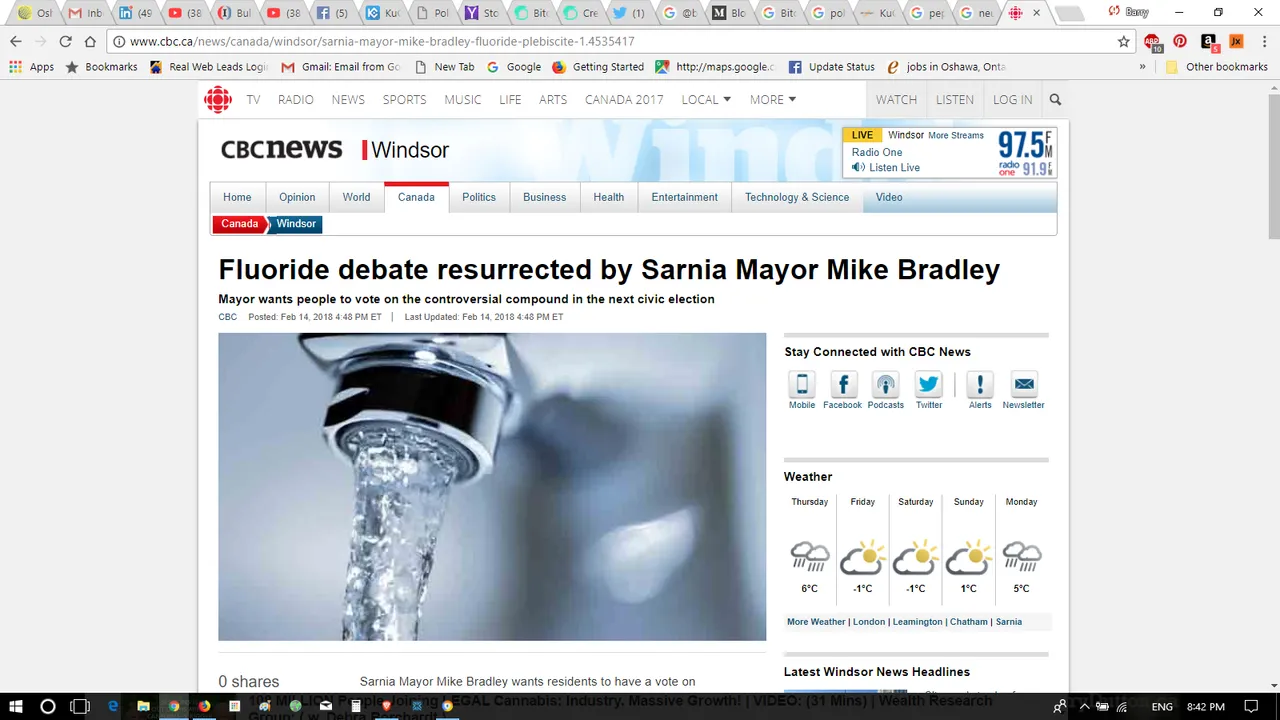Open the AdBlock Plus extension

tap(1153, 42)
